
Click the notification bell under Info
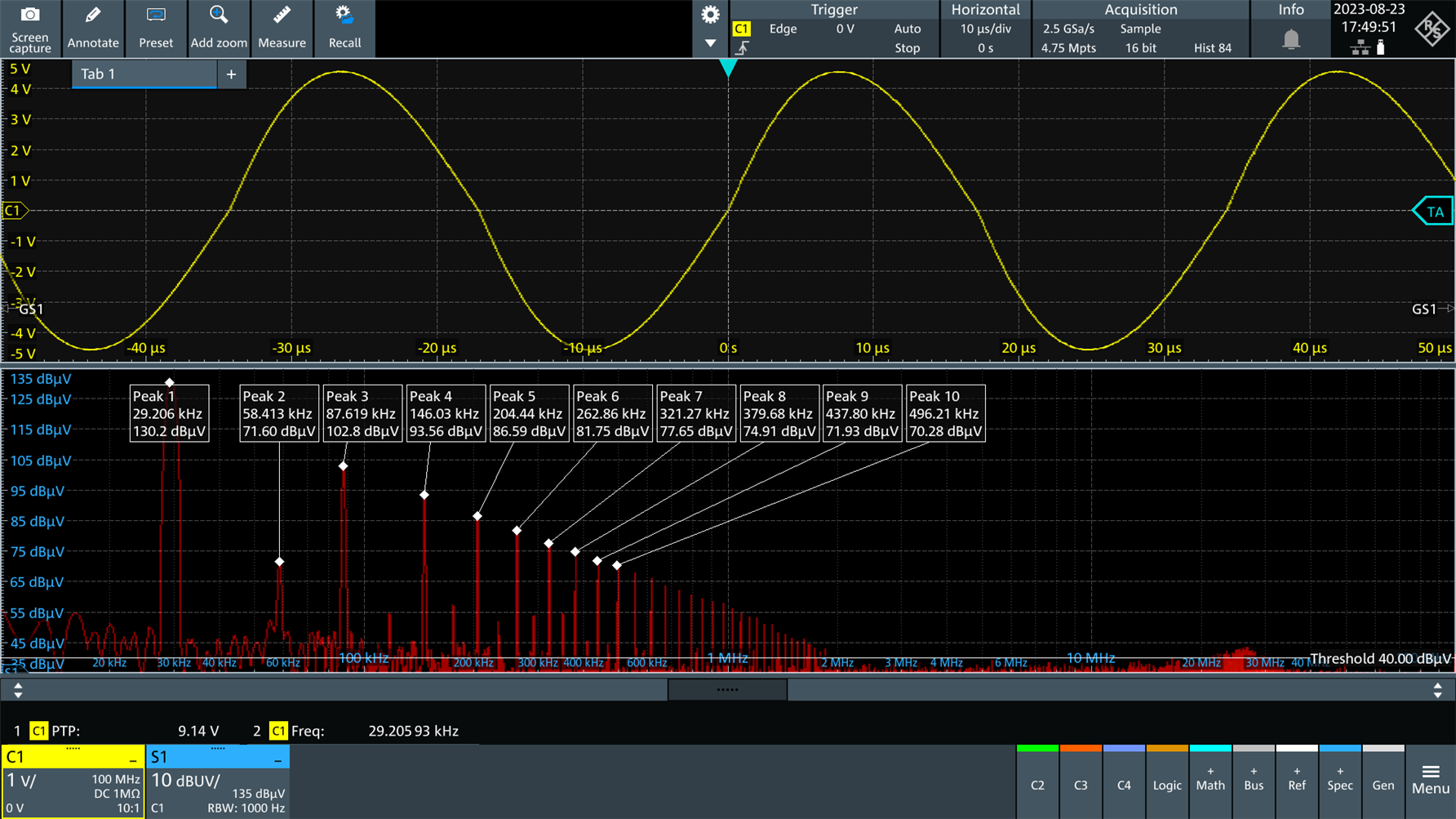tap(1290, 39)
